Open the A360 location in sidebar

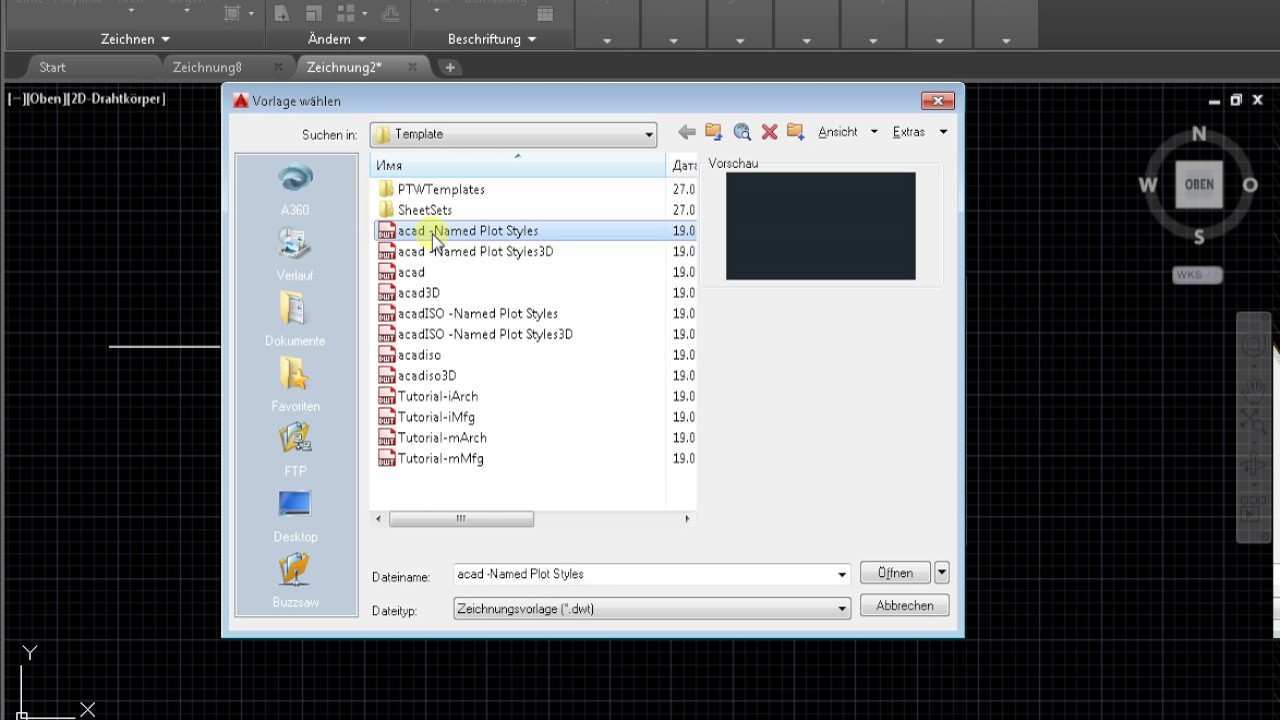(x=295, y=189)
